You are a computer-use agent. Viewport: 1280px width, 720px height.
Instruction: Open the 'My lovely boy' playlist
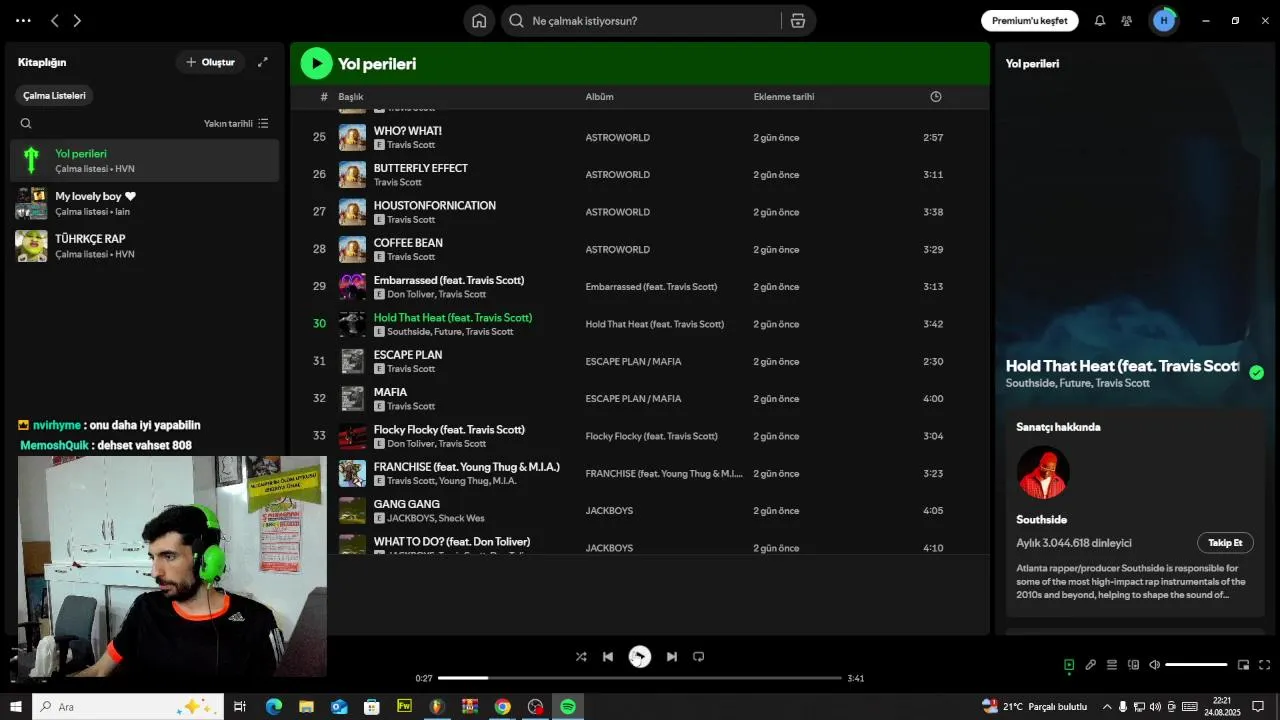coord(145,203)
